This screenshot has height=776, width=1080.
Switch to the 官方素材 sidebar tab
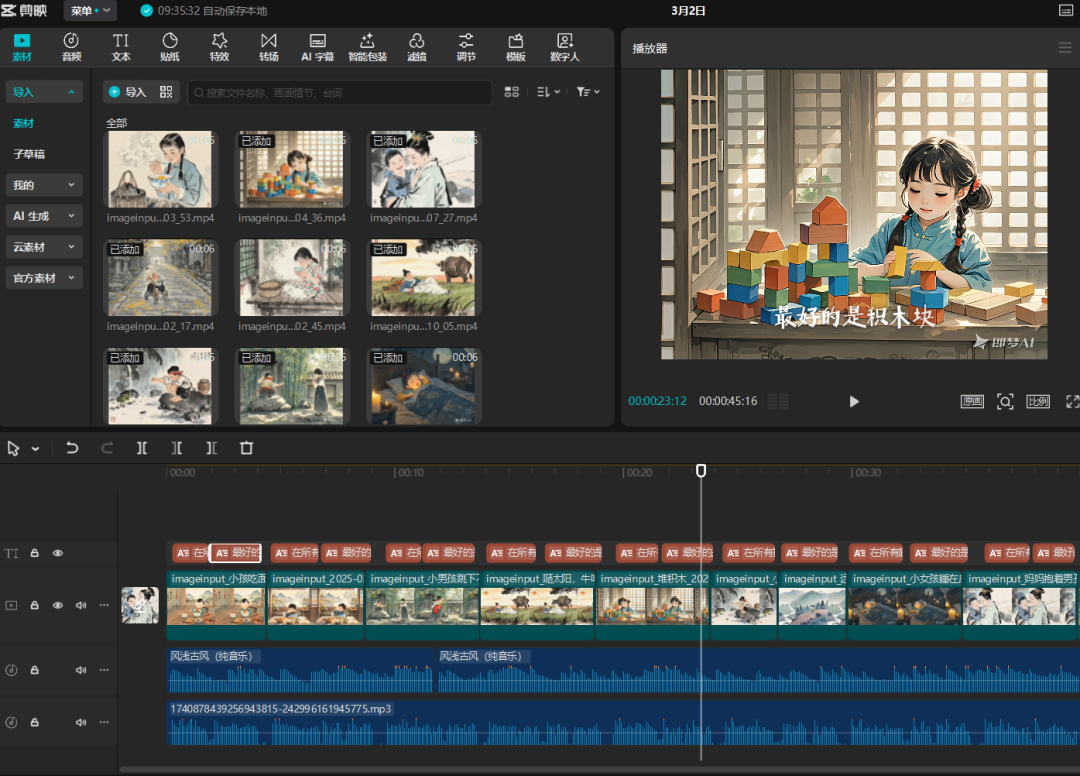tap(44, 277)
